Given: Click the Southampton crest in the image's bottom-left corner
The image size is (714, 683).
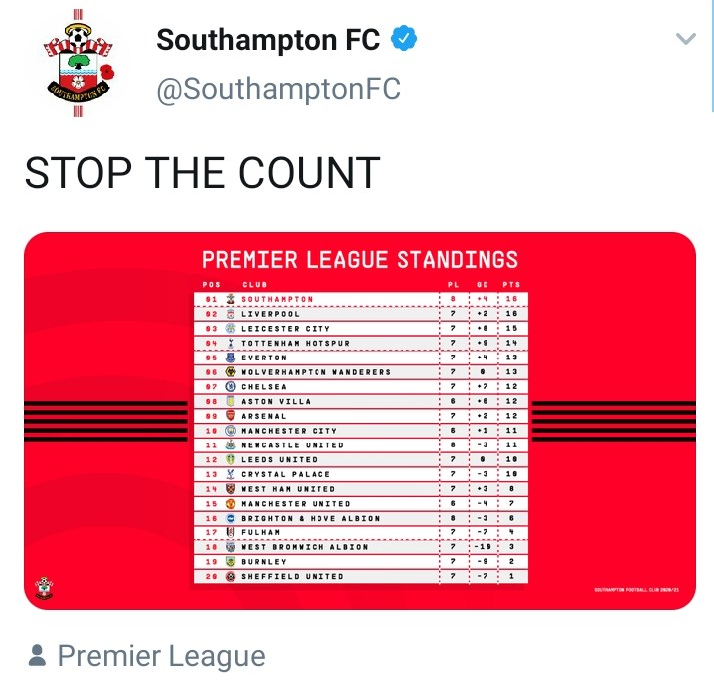Looking at the screenshot, I should click(x=44, y=587).
